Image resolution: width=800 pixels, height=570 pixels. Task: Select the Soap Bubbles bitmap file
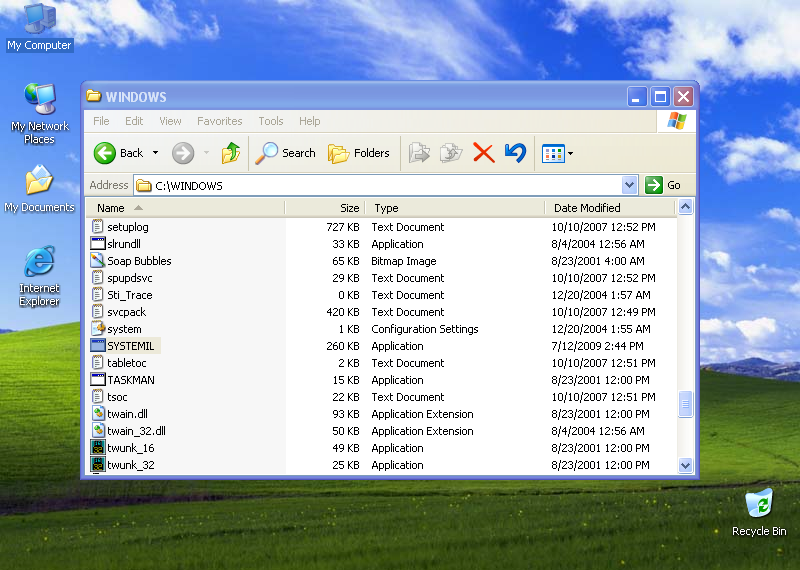coord(139,261)
